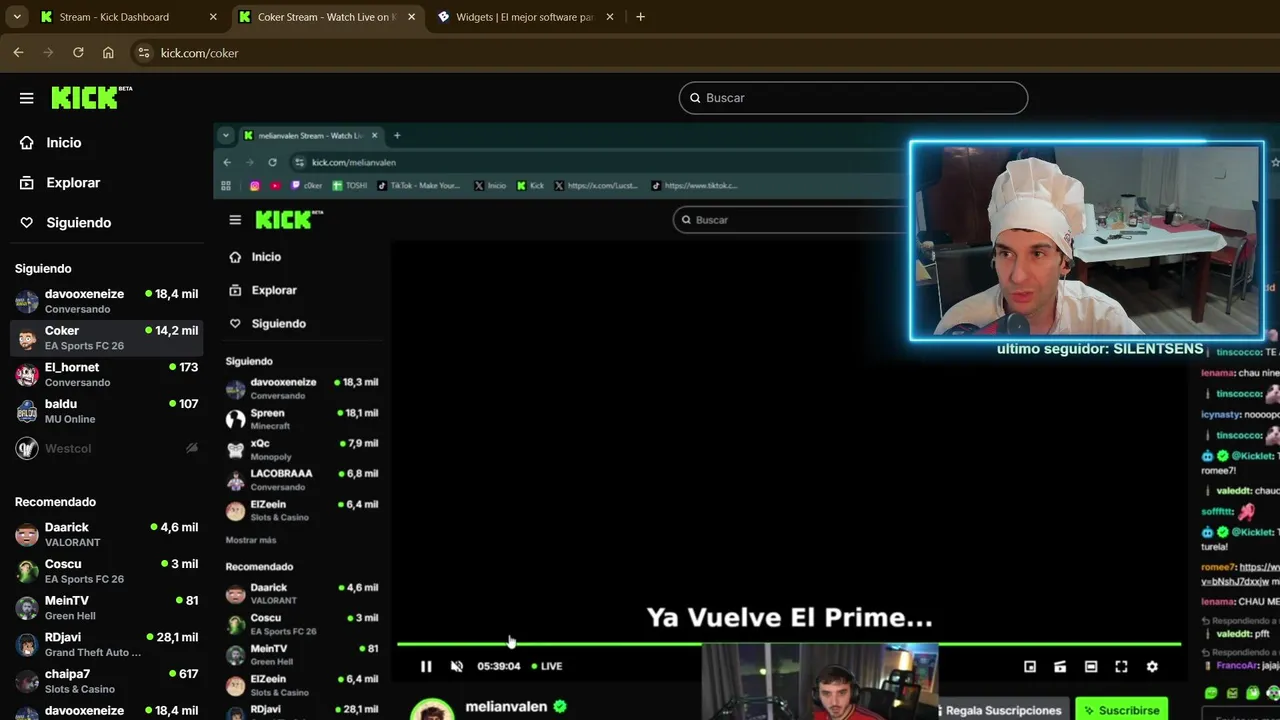Open the 'TikTok - Make Your...' bookmark in streamed browser
The width and height of the screenshot is (1280, 720).
coord(419,185)
